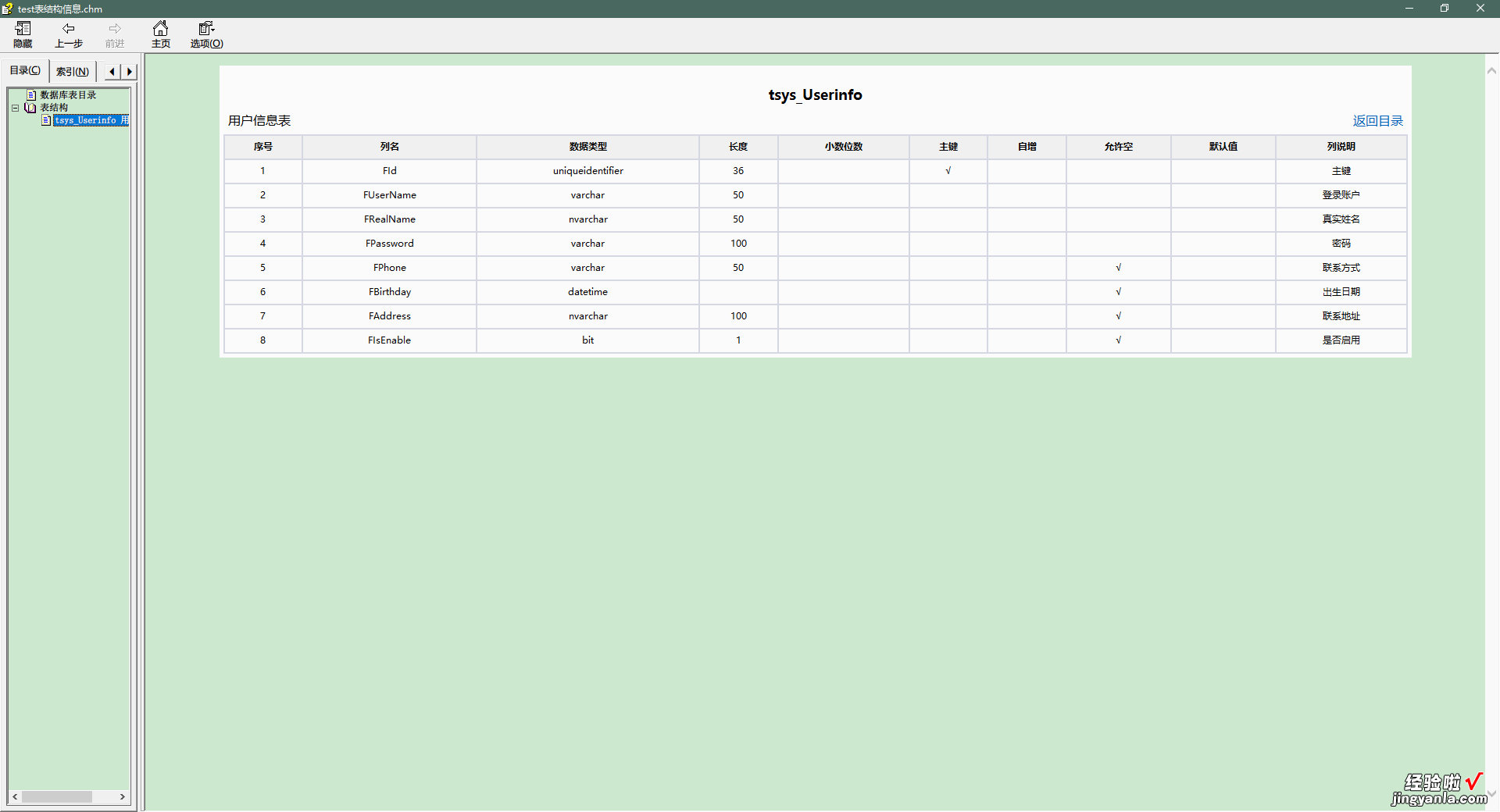Screen dimensions: 1500x812
Task: Click the nullable check mark in FPhone row
Action: pos(1119,268)
